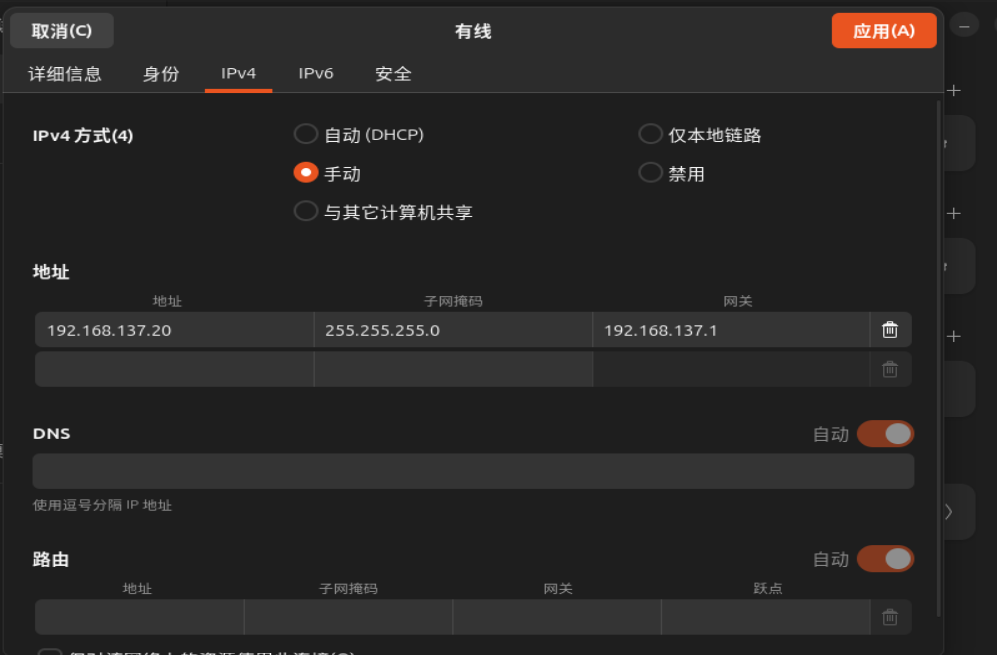This screenshot has height=655, width=997.
Task: Minimize the background settings window
Action: click(964, 26)
